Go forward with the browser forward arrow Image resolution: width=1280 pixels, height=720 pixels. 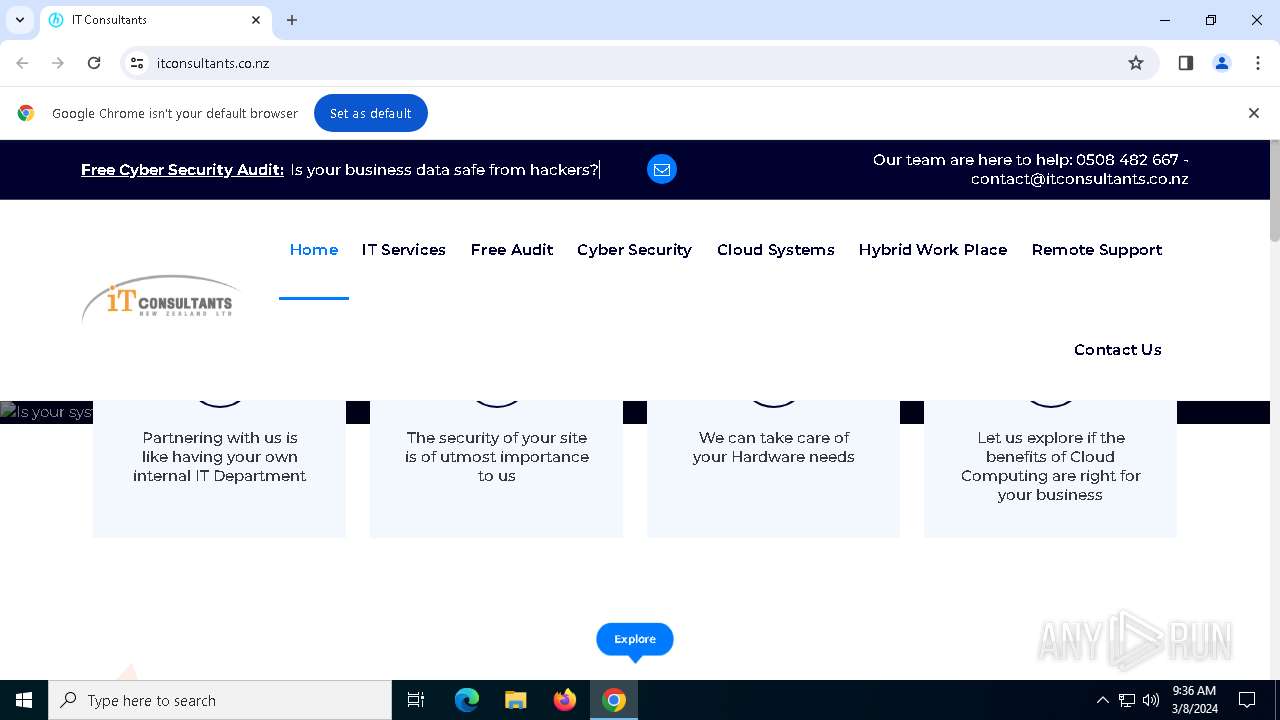pyautogui.click(x=58, y=63)
